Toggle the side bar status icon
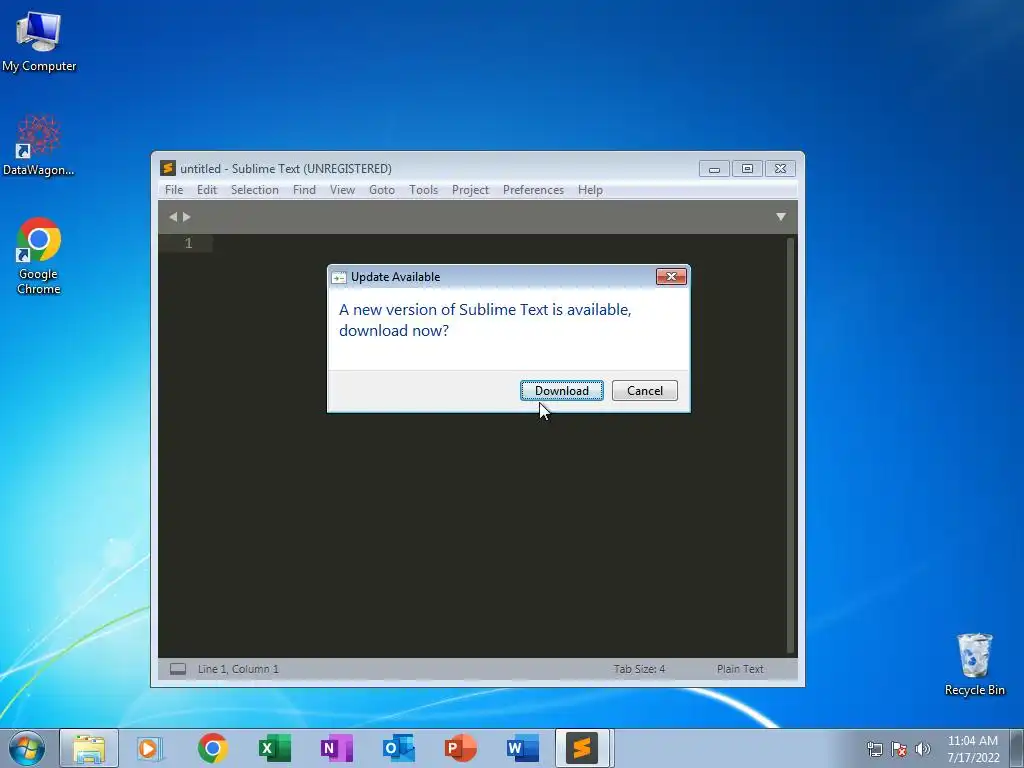 point(178,669)
